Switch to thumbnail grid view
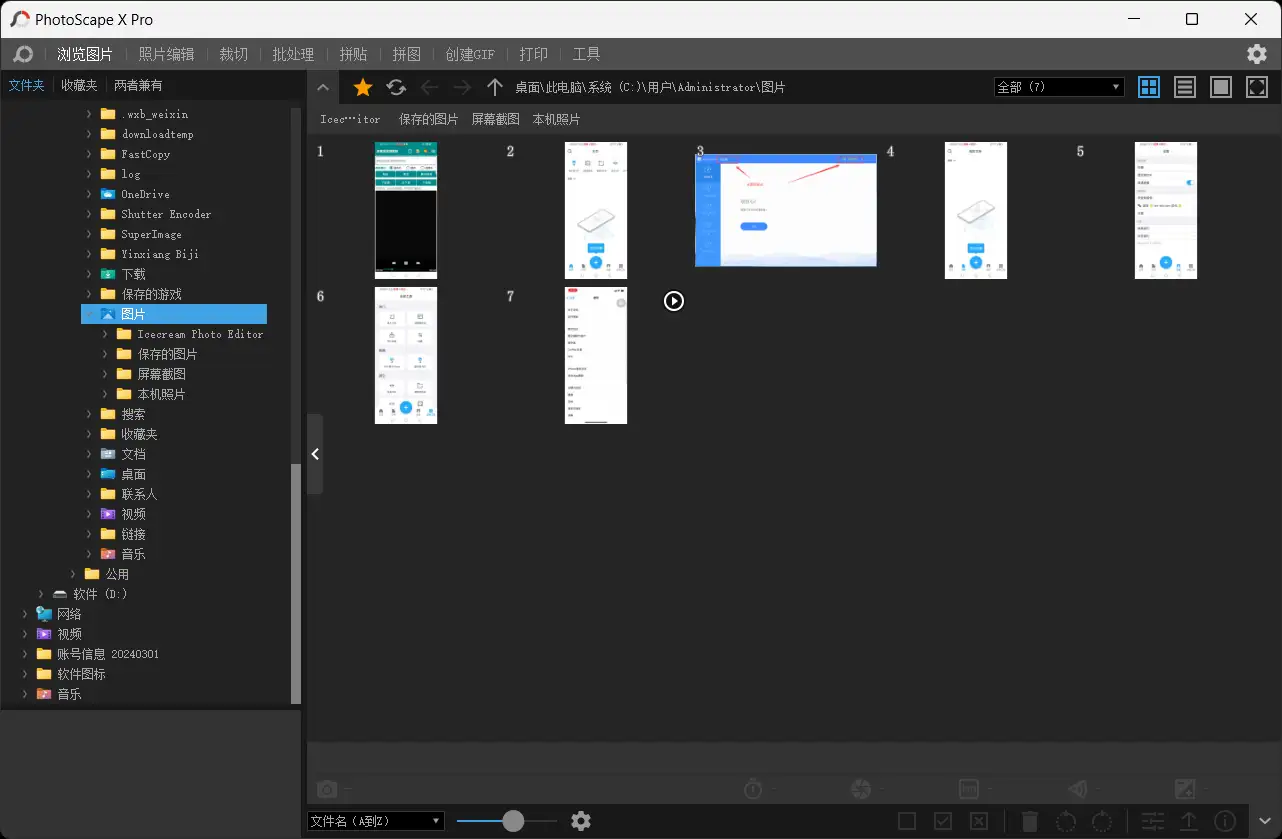The image size is (1282, 839). pos(1149,87)
